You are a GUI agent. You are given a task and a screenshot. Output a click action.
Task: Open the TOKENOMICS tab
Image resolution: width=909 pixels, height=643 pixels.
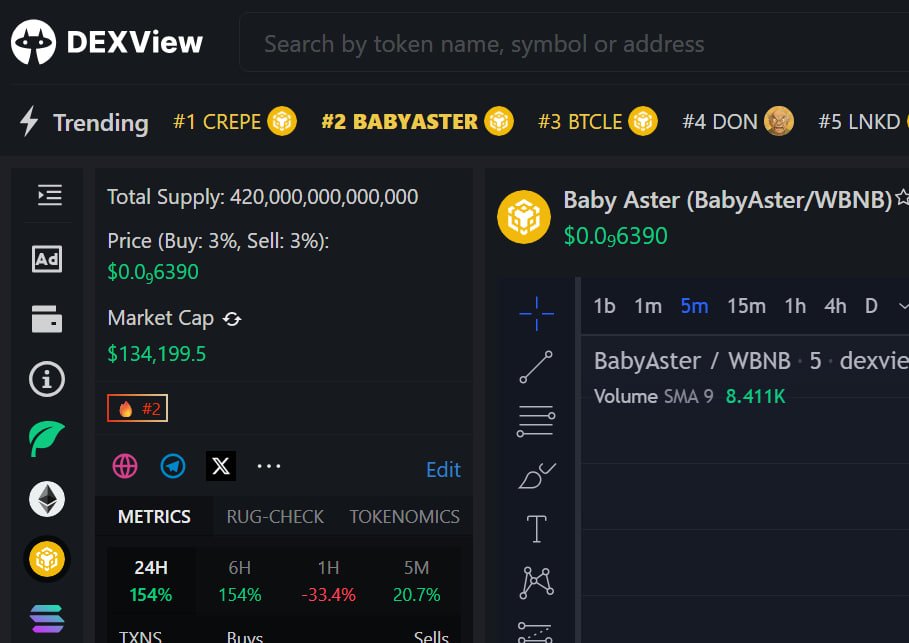[x=404, y=517]
